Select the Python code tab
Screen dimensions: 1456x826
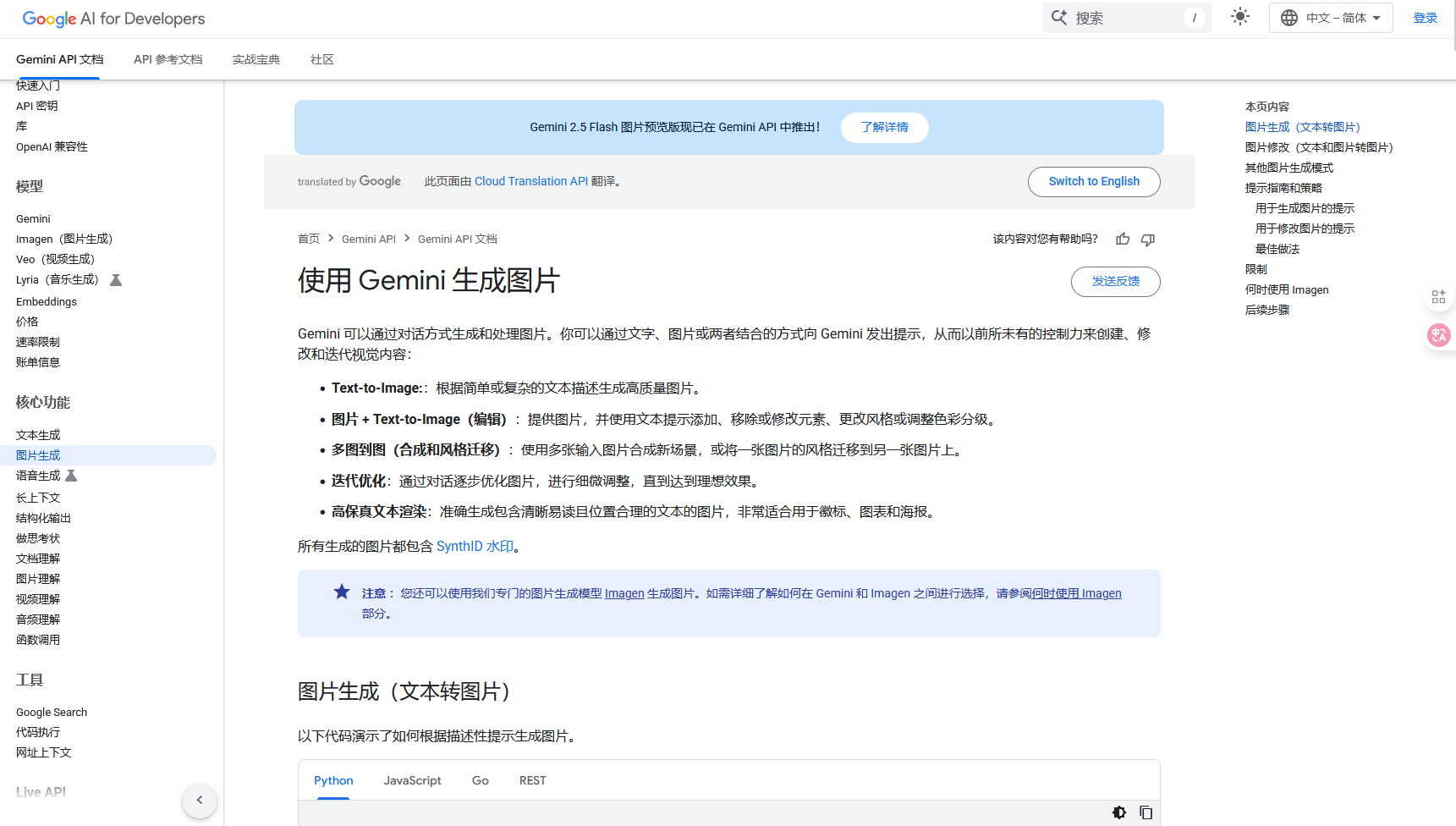click(x=333, y=780)
